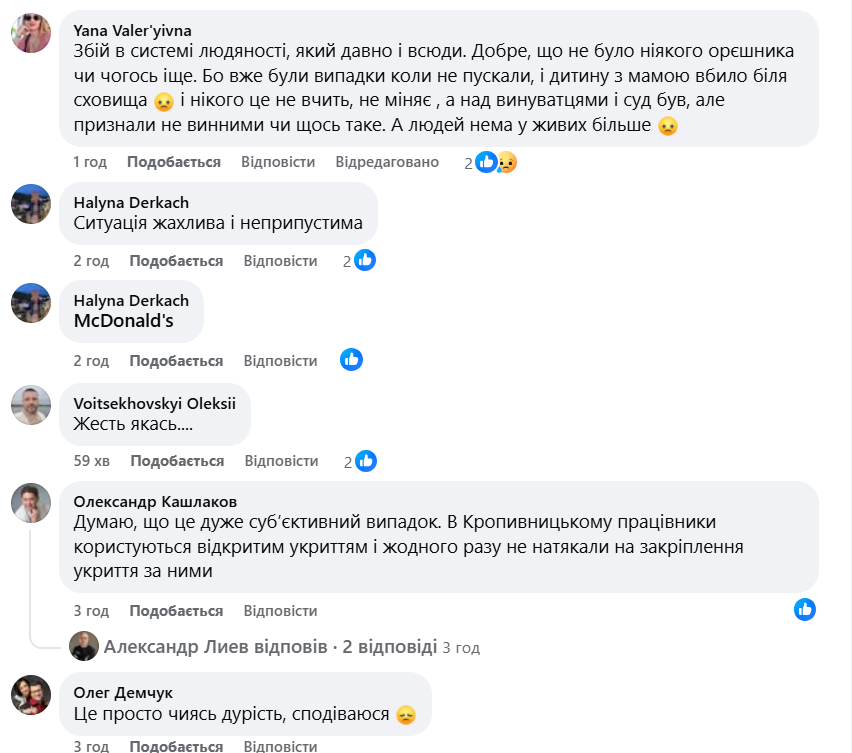
Task: Show edit history via Відредаговано
Action: click(x=387, y=162)
